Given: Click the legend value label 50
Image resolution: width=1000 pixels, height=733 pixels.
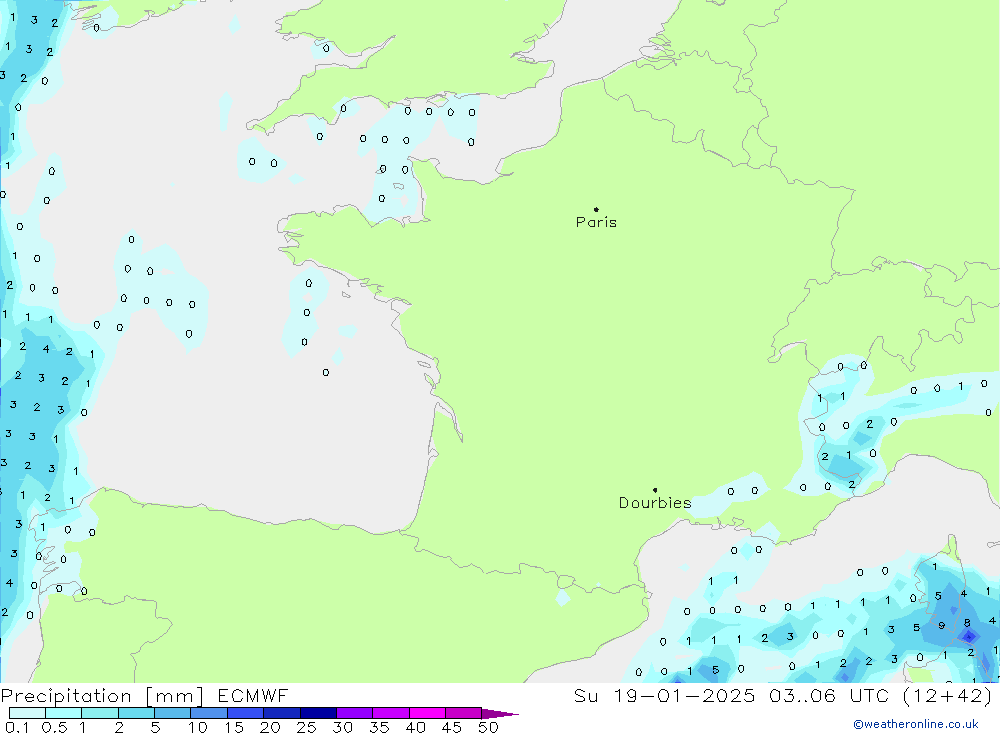Looking at the screenshot, I should point(487,727).
